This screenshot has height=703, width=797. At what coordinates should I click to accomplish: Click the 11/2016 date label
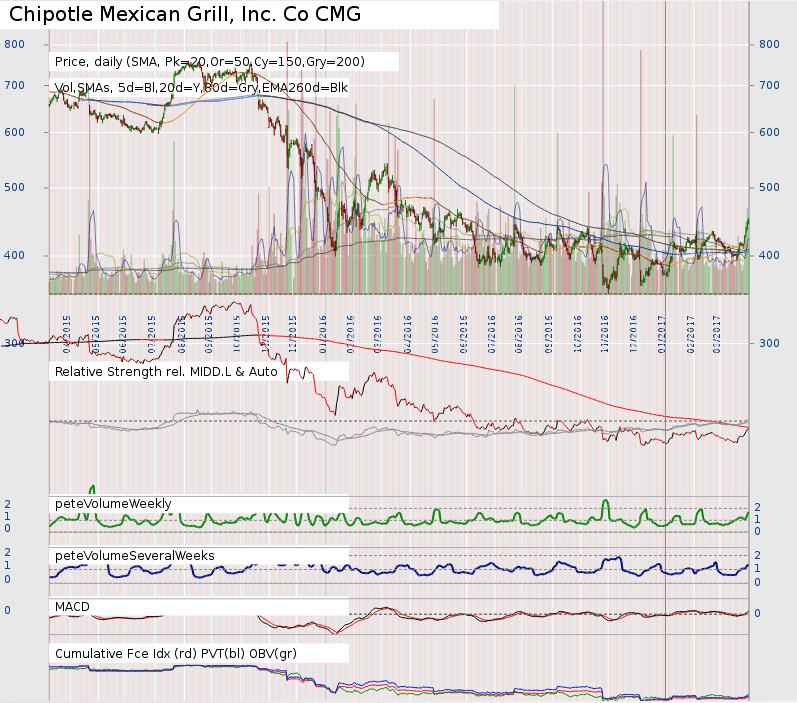click(605, 334)
